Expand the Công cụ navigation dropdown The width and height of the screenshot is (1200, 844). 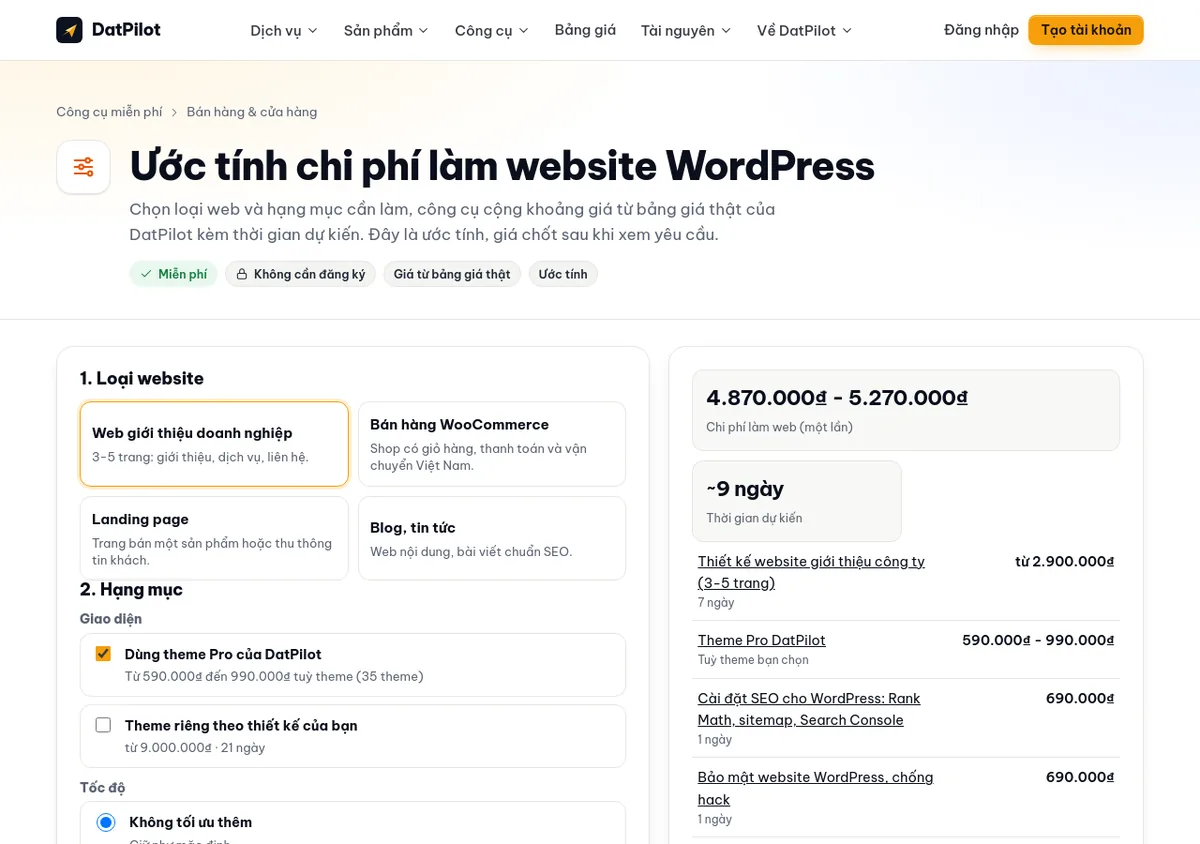492,30
